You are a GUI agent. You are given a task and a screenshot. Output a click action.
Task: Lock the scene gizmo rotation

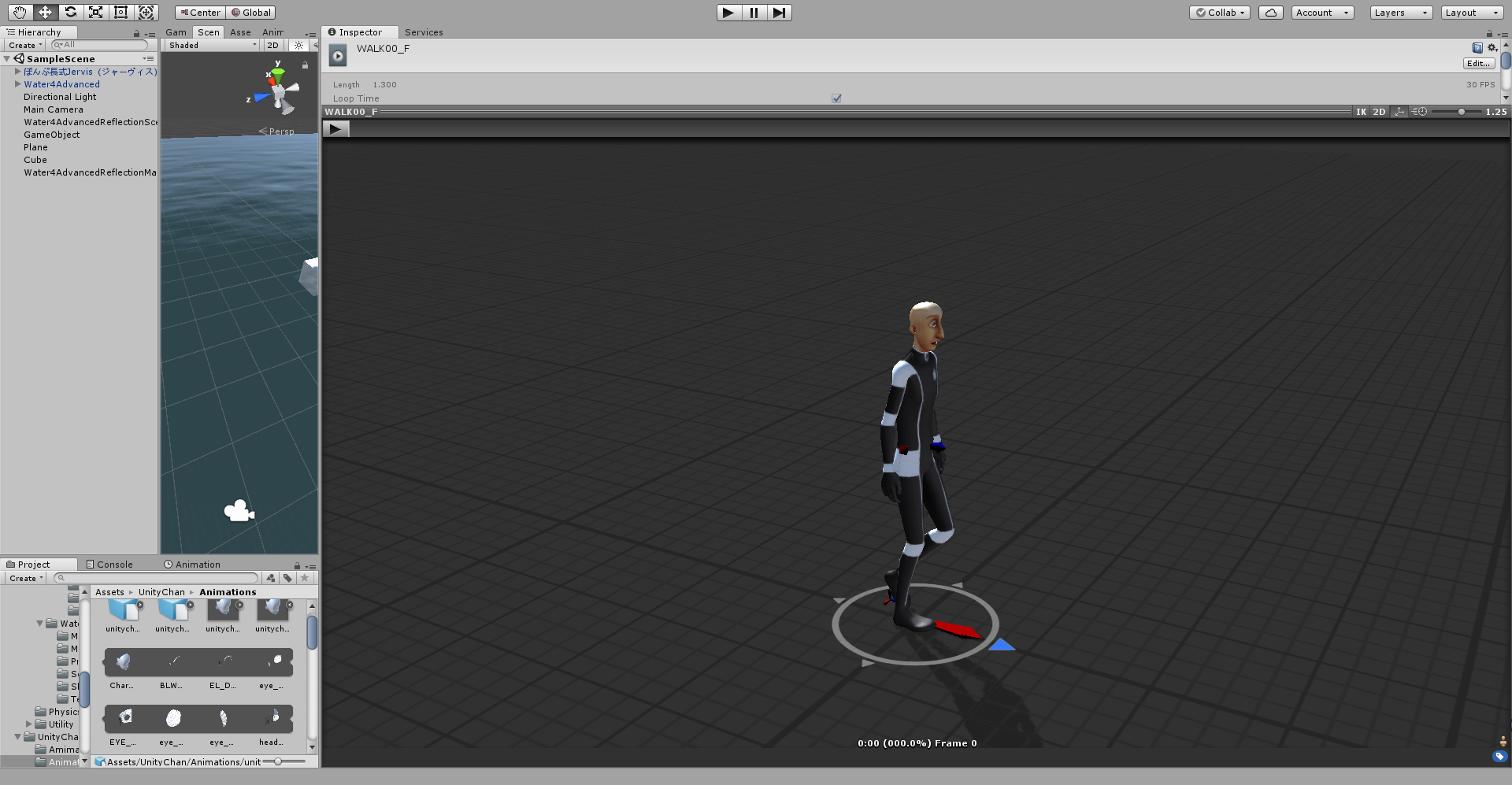pyautogui.click(x=305, y=65)
